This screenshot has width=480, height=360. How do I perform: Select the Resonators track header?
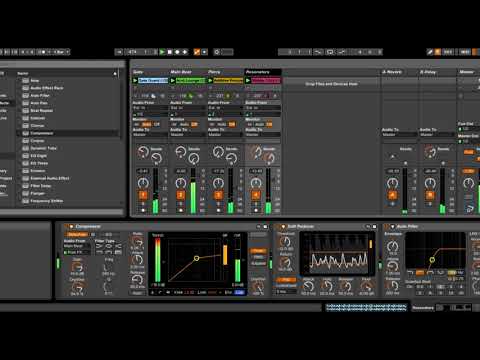pos(263,72)
